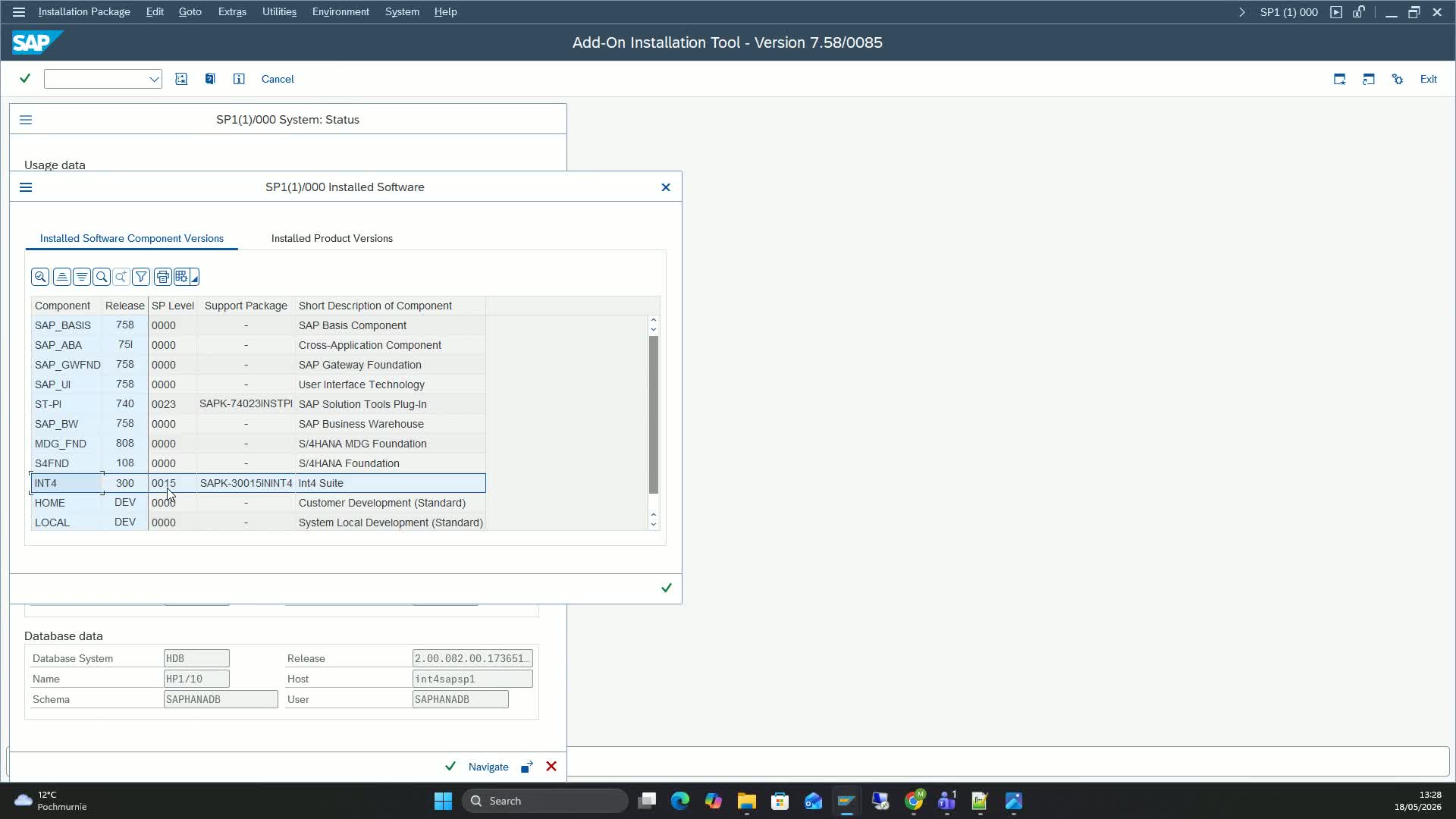Click the ST-PI component row
Viewport: 1456px width, 819px height.
258,404
